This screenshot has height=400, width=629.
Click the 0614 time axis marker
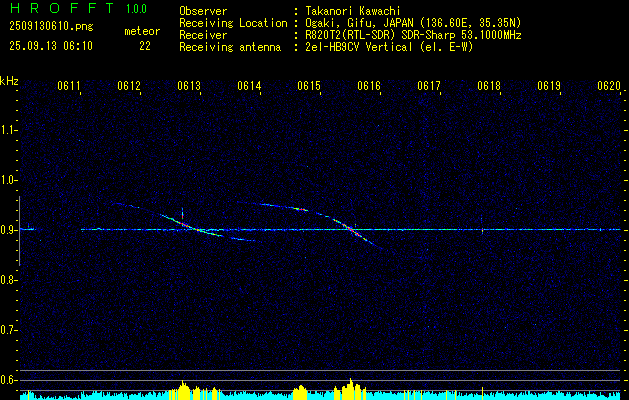(249, 86)
